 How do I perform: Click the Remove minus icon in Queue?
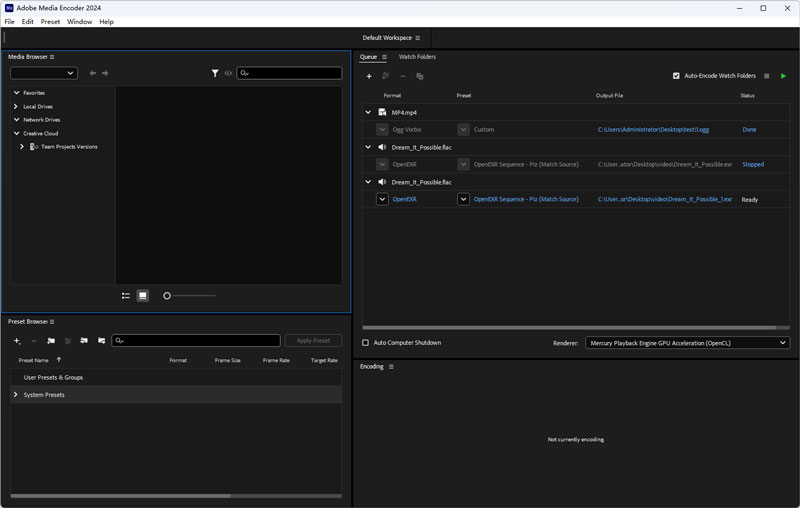(403, 77)
